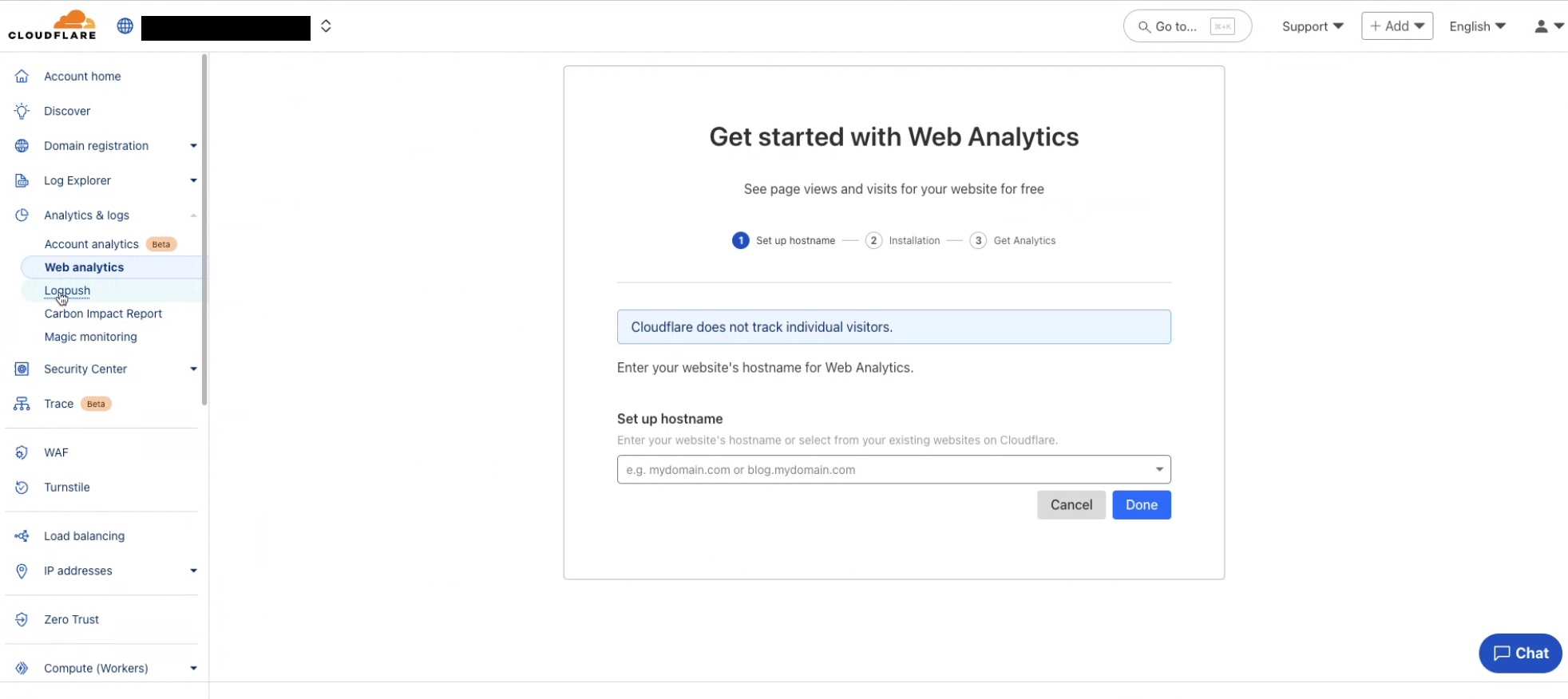Open Carbon Impact Report page
Image resolution: width=1568 pixels, height=699 pixels.
click(x=103, y=314)
